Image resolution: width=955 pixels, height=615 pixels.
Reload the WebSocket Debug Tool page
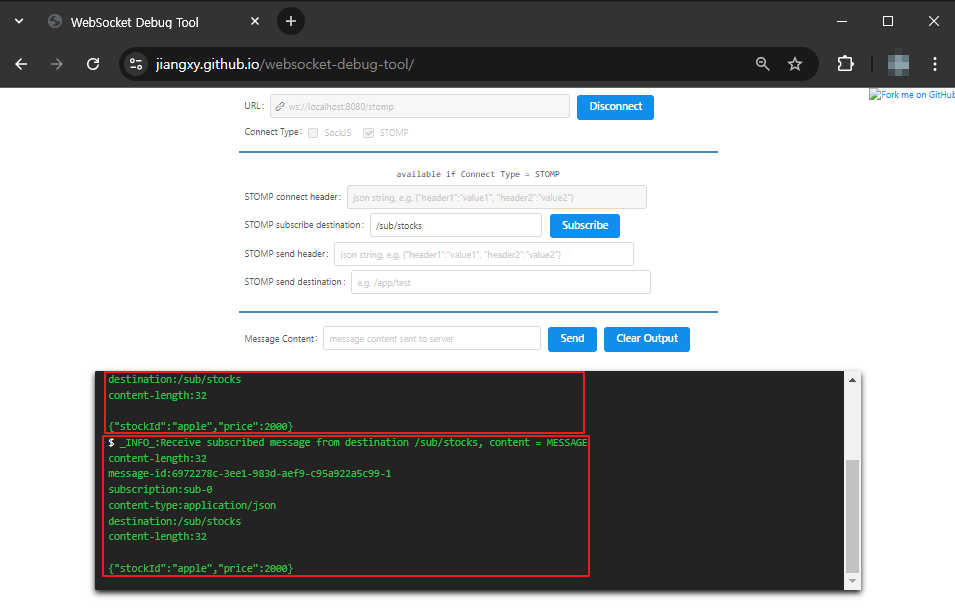93,64
